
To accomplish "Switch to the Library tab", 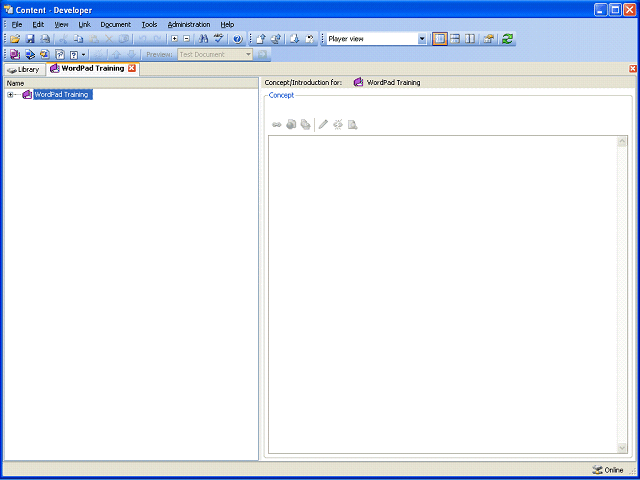I will (24, 70).
